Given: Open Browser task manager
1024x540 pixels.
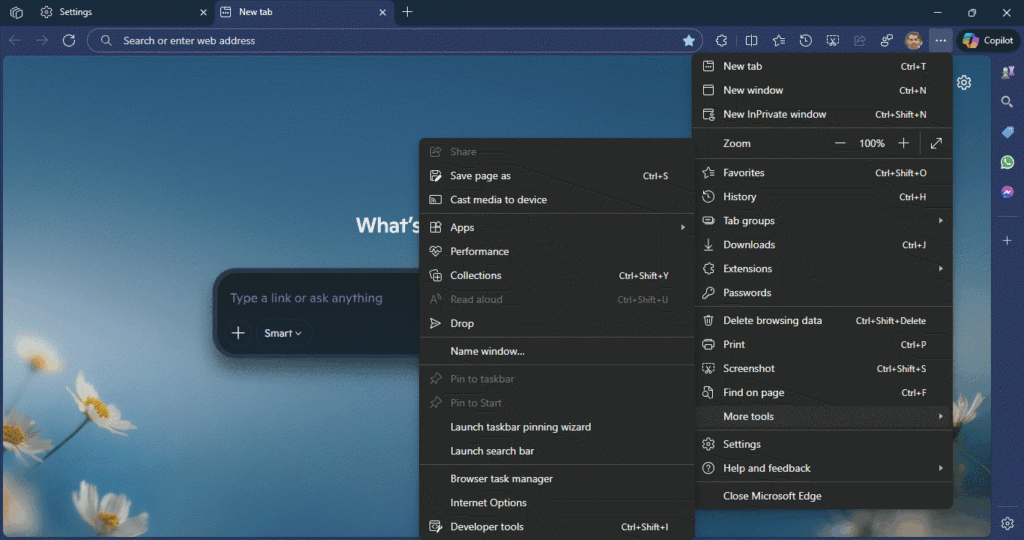Looking at the screenshot, I should pyautogui.click(x=556, y=479).
